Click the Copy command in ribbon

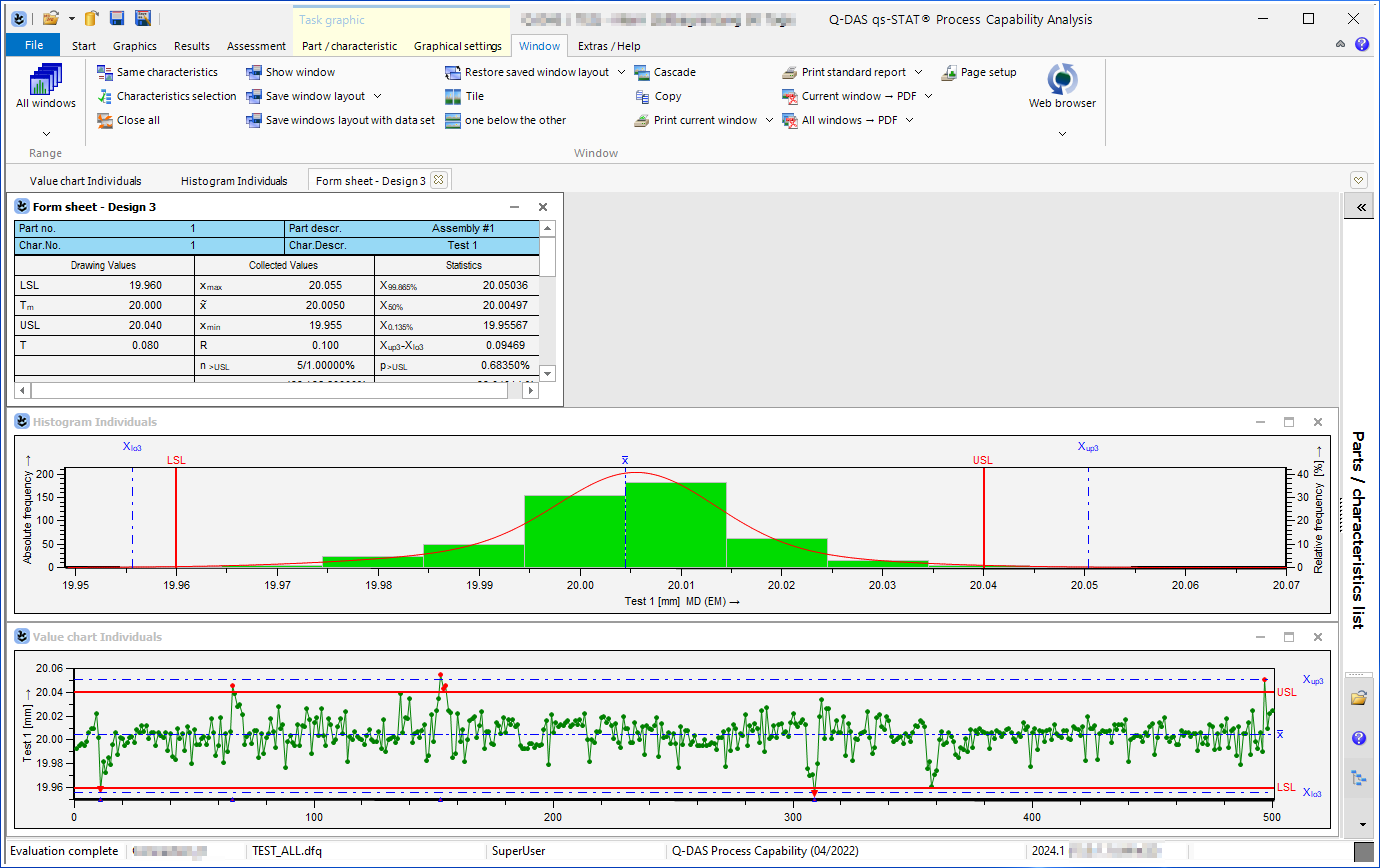tap(658, 96)
